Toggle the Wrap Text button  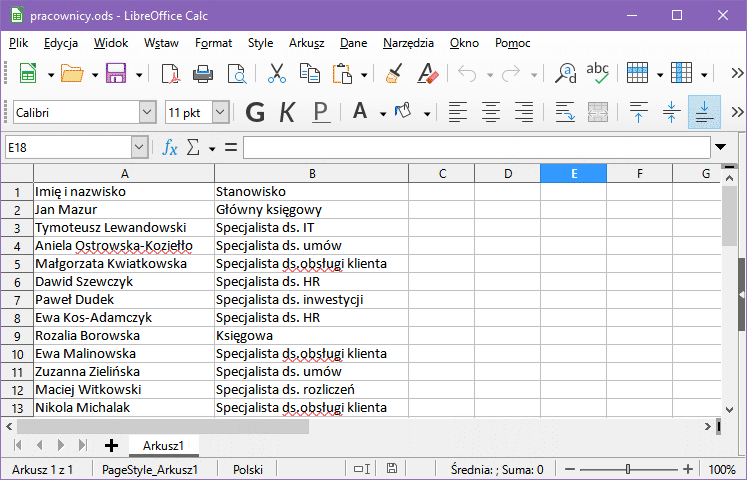tap(565, 112)
